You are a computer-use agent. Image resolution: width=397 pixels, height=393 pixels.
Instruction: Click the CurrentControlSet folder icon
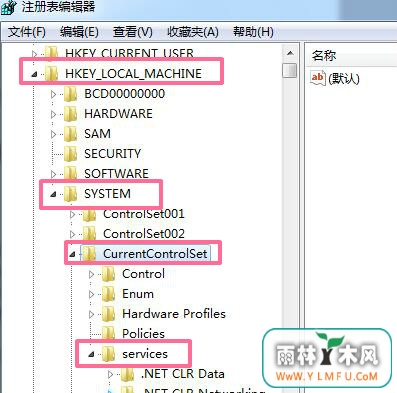point(89,254)
